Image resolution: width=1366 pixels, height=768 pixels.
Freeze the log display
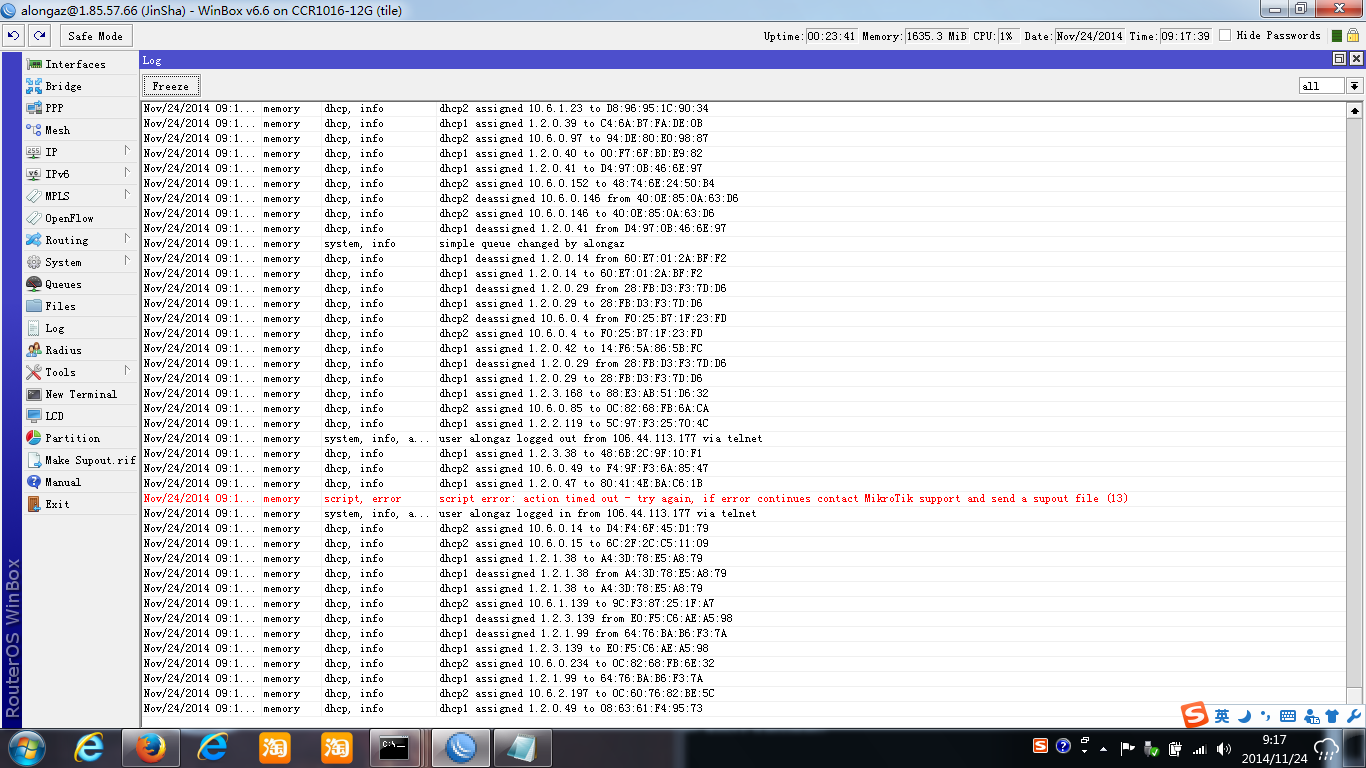click(x=171, y=86)
